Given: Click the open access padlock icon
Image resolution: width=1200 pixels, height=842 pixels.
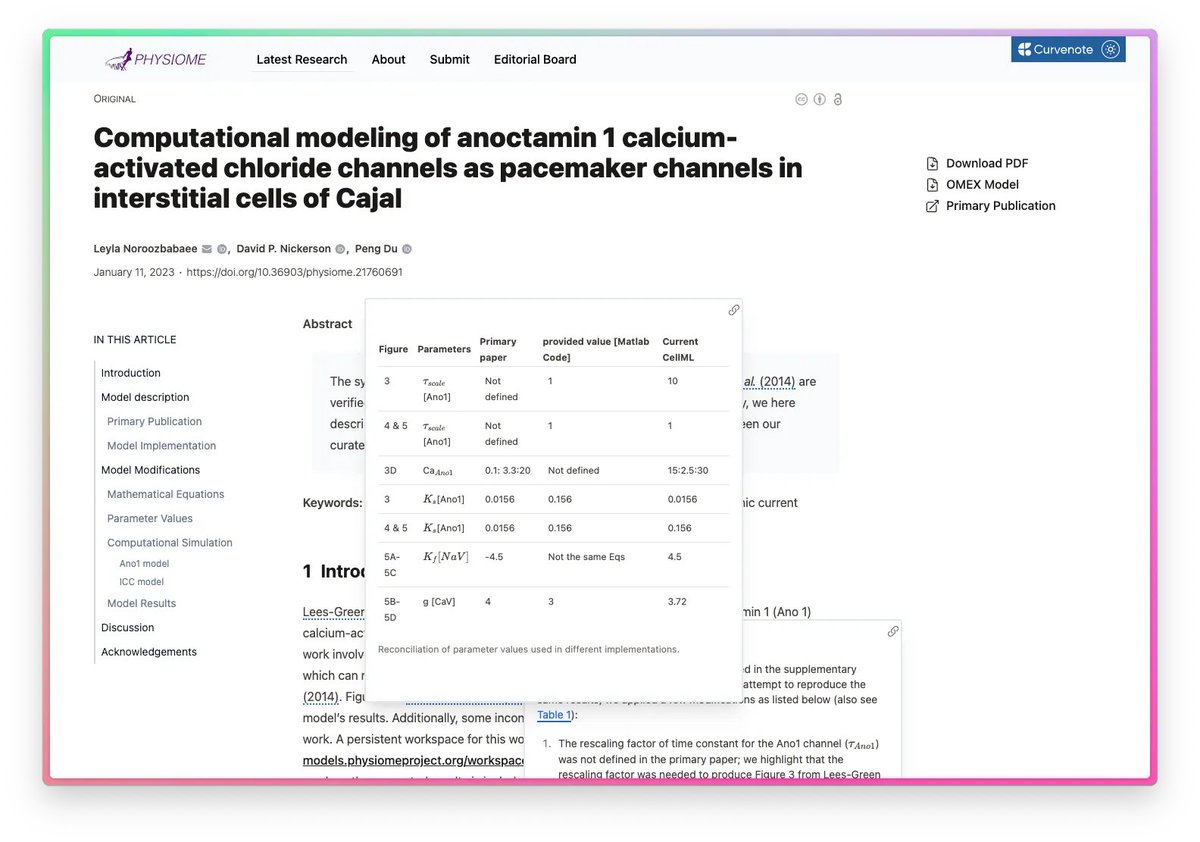Looking at the screenshot, I should tap(838, 99).
